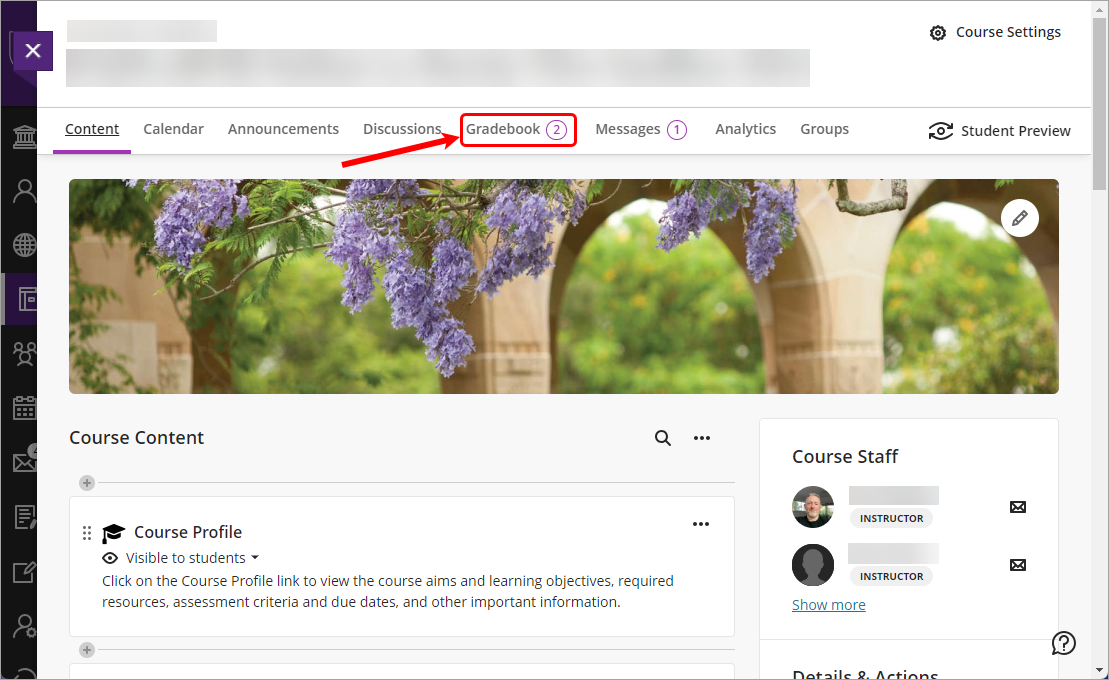Open the Course Content three-dot menu
The height and width of the screenshot is (680, 1109).
[x=702, y=438]
